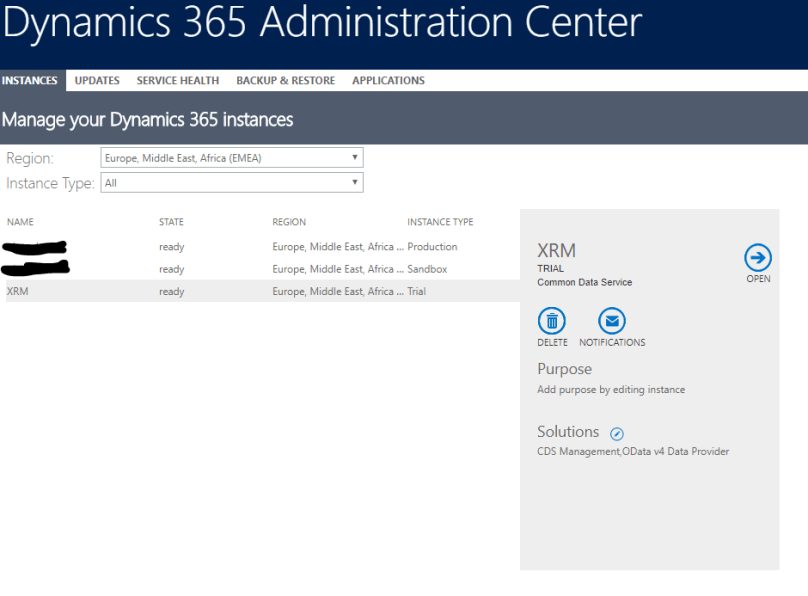Sort by the Name column header
Screen dimensions: 808x596
click(x=20, y=222)
